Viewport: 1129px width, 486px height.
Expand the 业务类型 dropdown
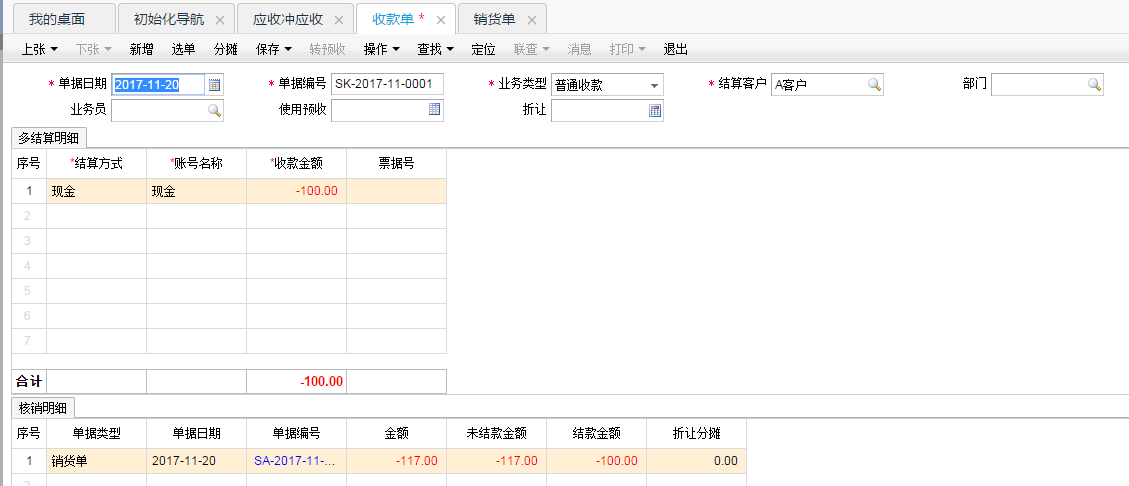click(x=654, y=86)
